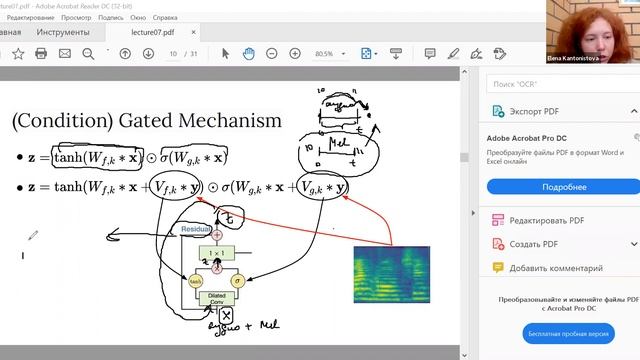Click the Edit PDF icon in the side panel
The height and width of the screenshot is (360, 640).
[x=498, y=220]
